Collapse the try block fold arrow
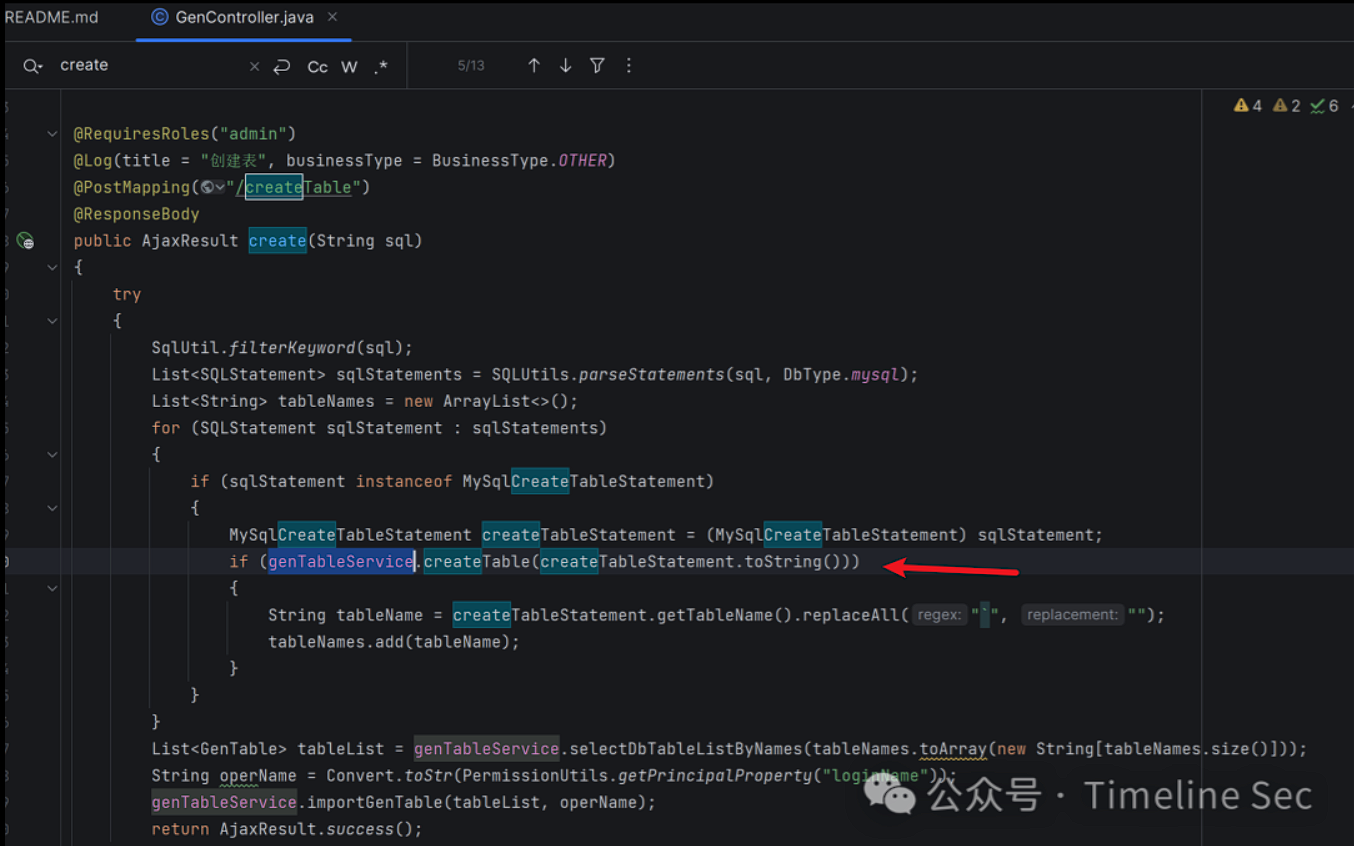1354x846 pixels. 52,321
